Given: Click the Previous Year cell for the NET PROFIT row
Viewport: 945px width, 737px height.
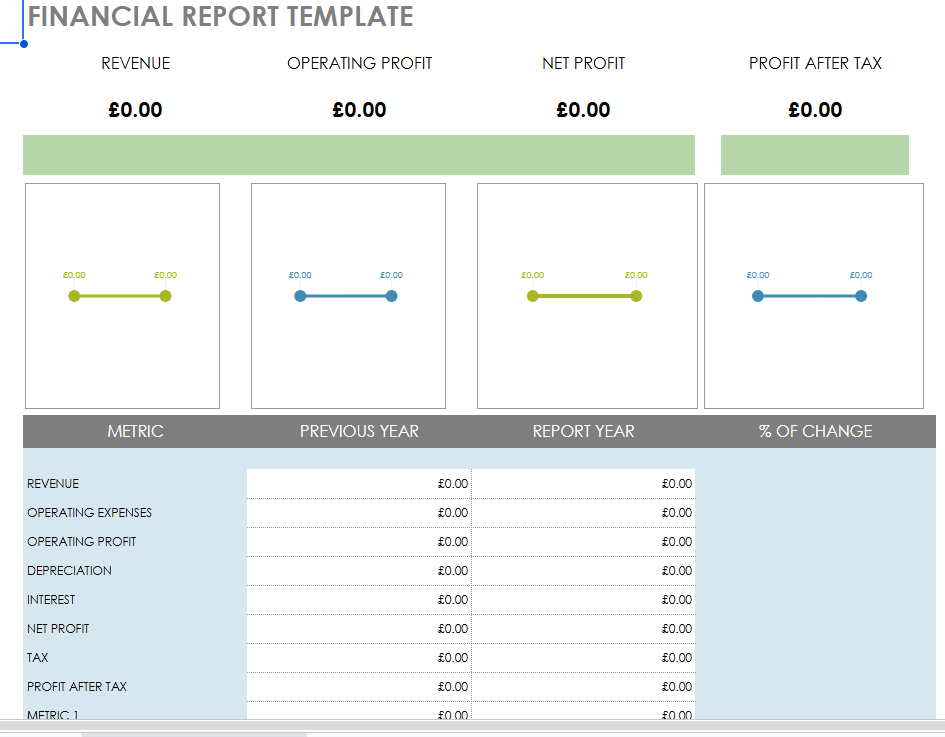Looking at the screenshot, I should pyautogui.click(x=359, y=629).
